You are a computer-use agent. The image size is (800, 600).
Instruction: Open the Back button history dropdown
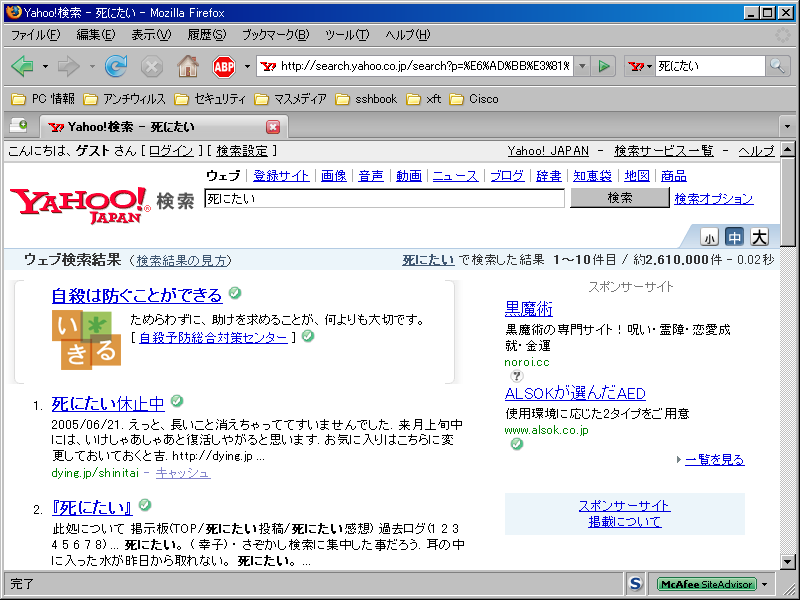click(45, 66)
